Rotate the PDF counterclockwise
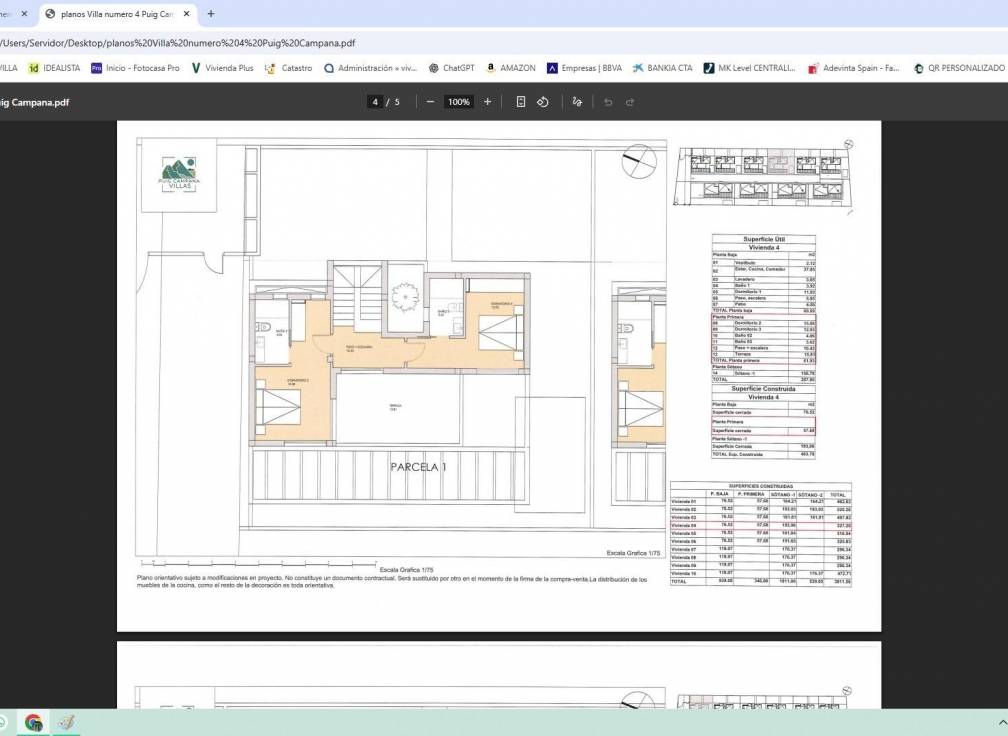This screenshot has width=1008, height=736. pyautogui.click(x=543, y=102)
